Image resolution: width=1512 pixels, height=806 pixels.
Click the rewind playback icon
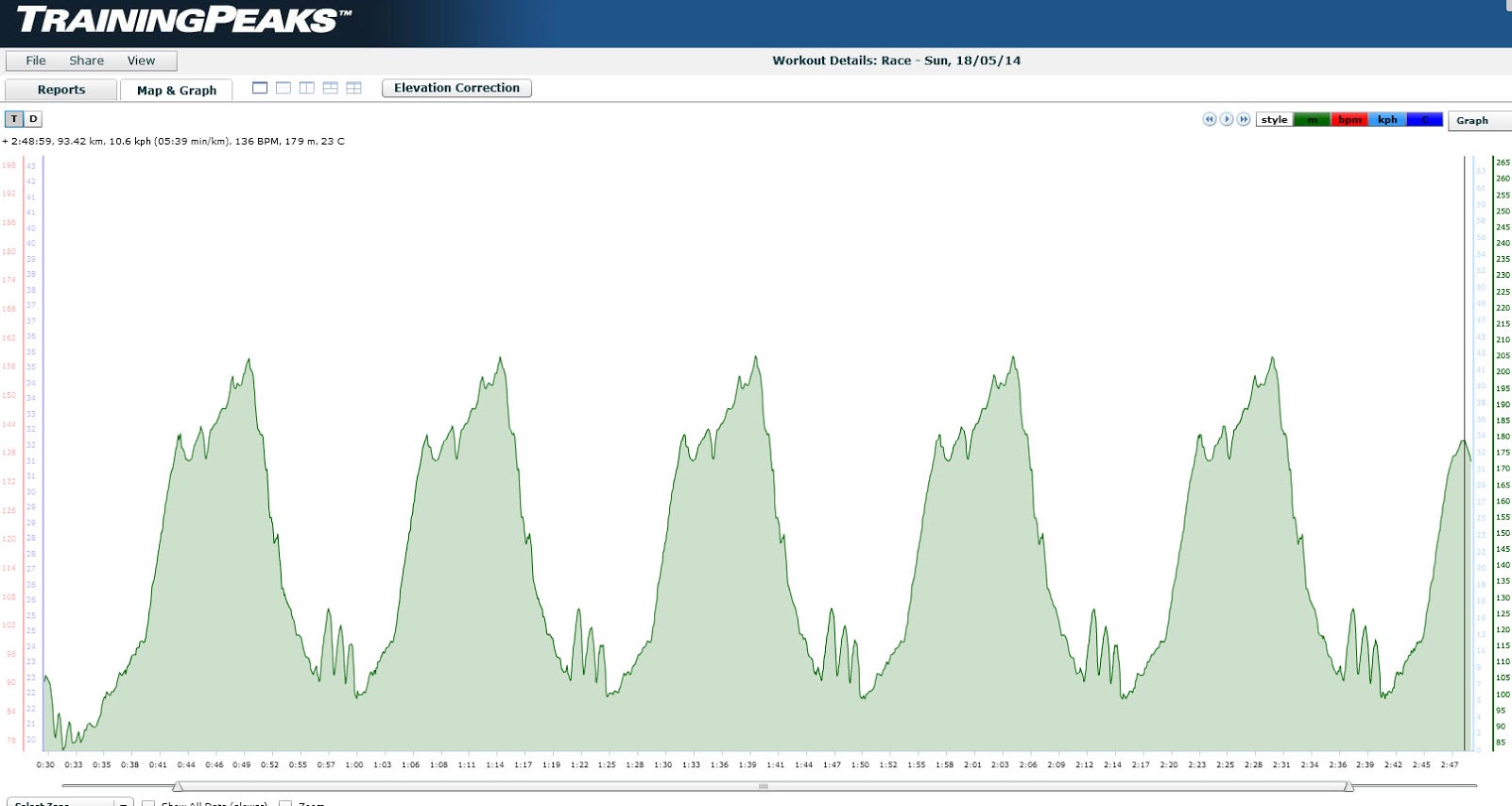pos(1210,119)
